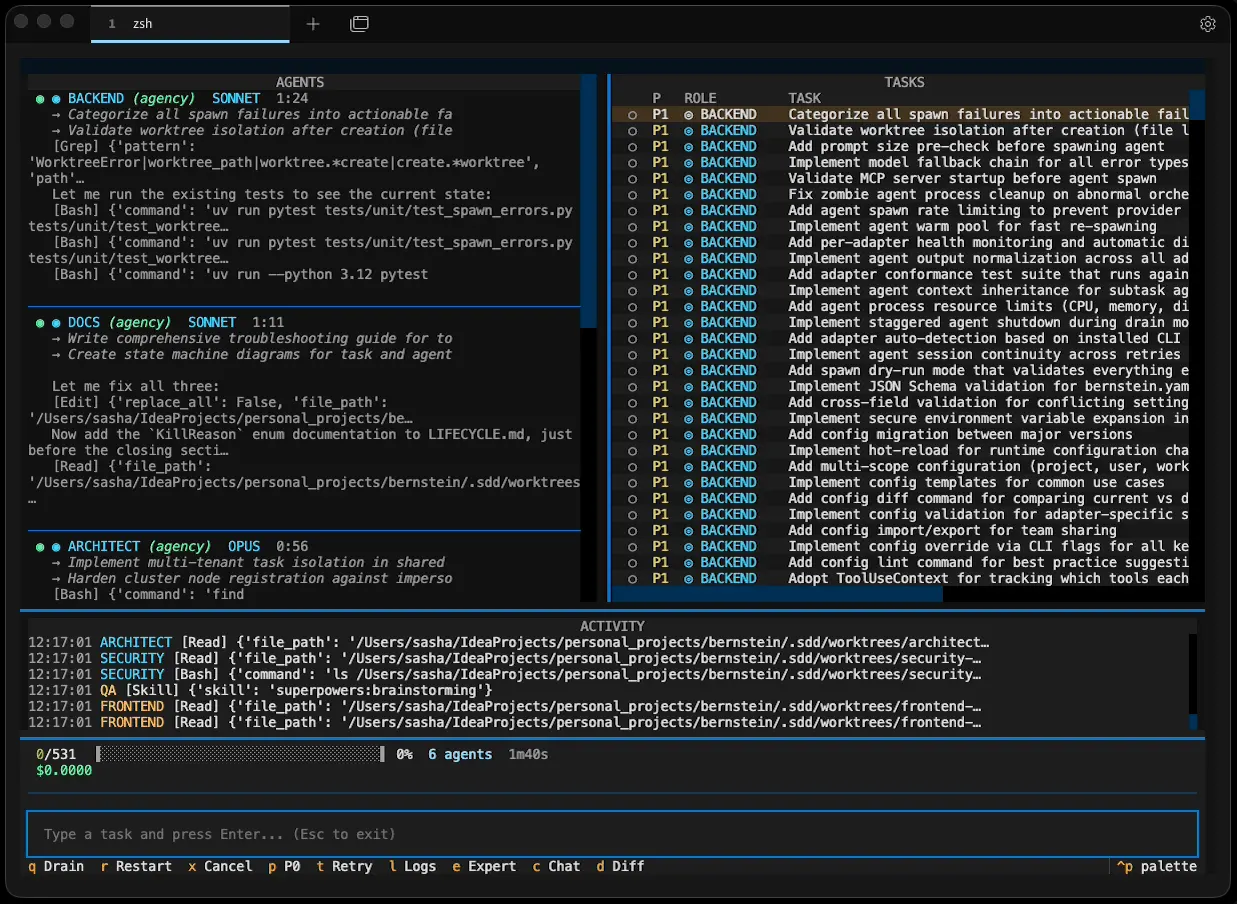This screenshot has height=904, width=1237.
Task: Click role icon on Add config migration row
Action: click(x=689, y=435)
